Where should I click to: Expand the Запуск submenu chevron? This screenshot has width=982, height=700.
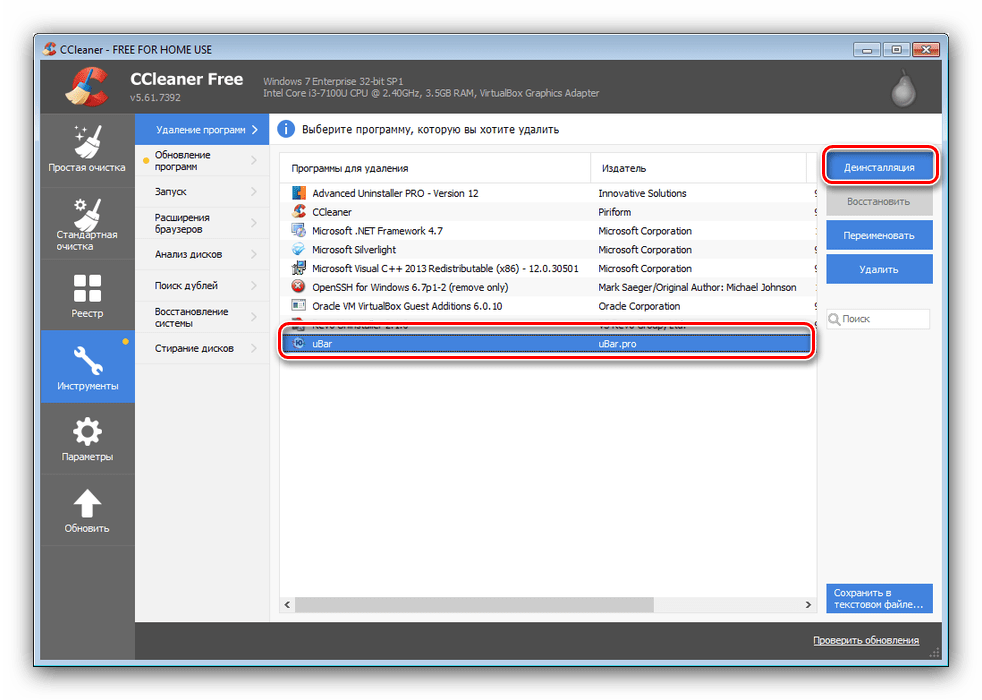pyautogui.click(x=254, y=191)
